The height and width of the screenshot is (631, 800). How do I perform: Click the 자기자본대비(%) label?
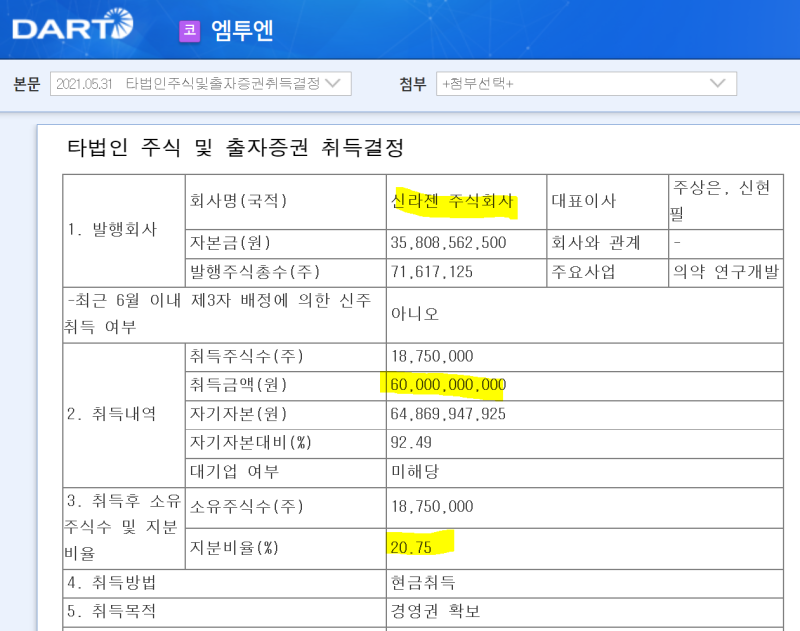click(x=251, y=442)
